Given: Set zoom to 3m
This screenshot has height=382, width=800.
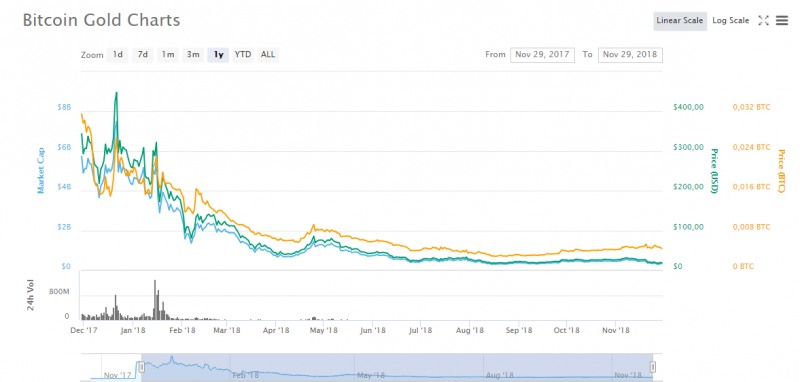Looking at the screenshot, I should point(193,54).
